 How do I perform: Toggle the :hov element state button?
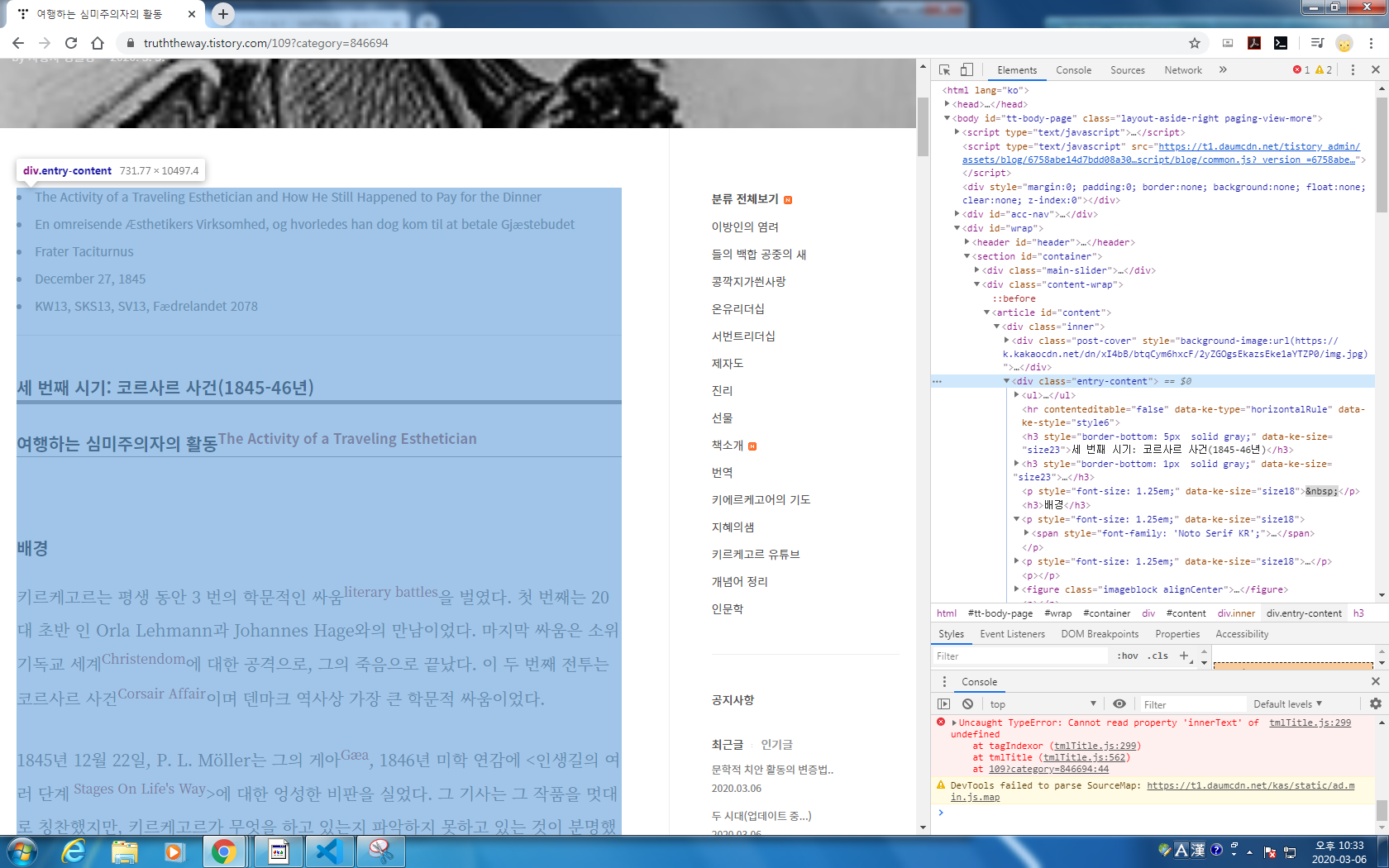pos(1127,656)
